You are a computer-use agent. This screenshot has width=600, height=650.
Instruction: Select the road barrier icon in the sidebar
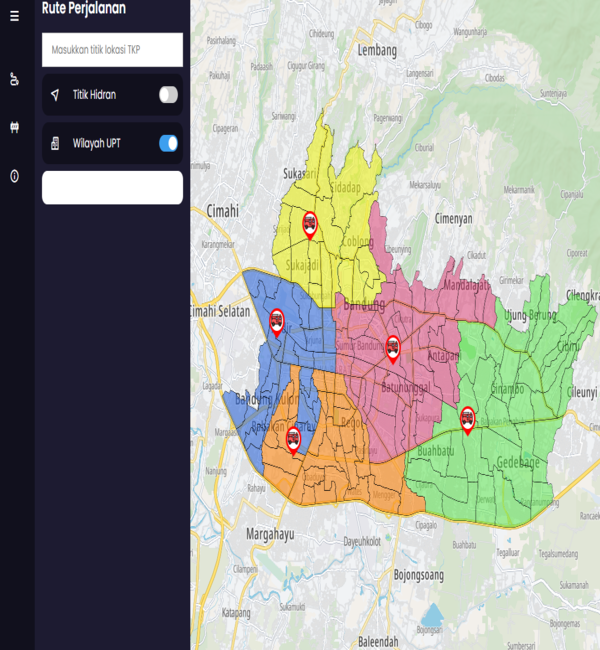(x=14, y=127)
